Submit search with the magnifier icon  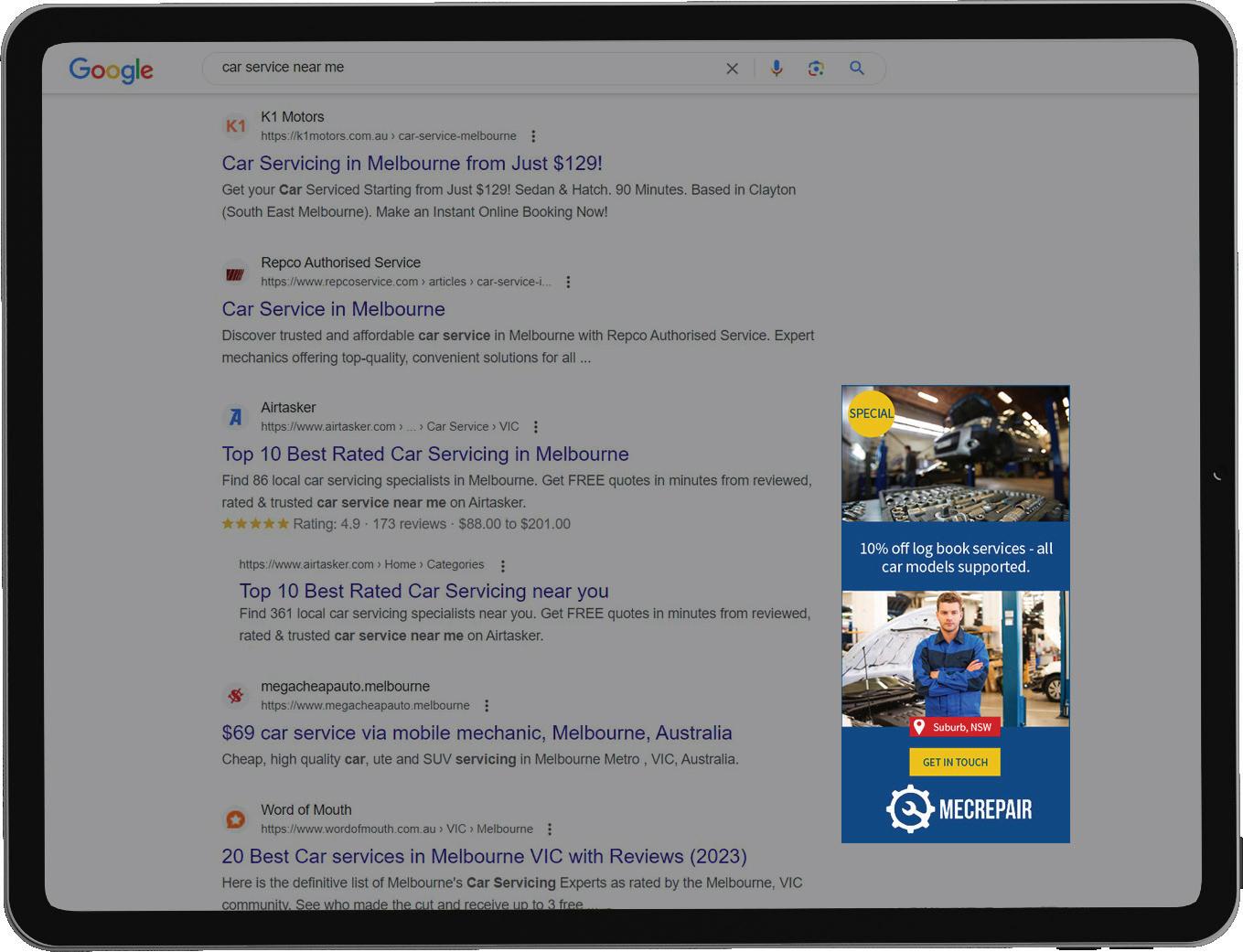[x=857, y=68]
